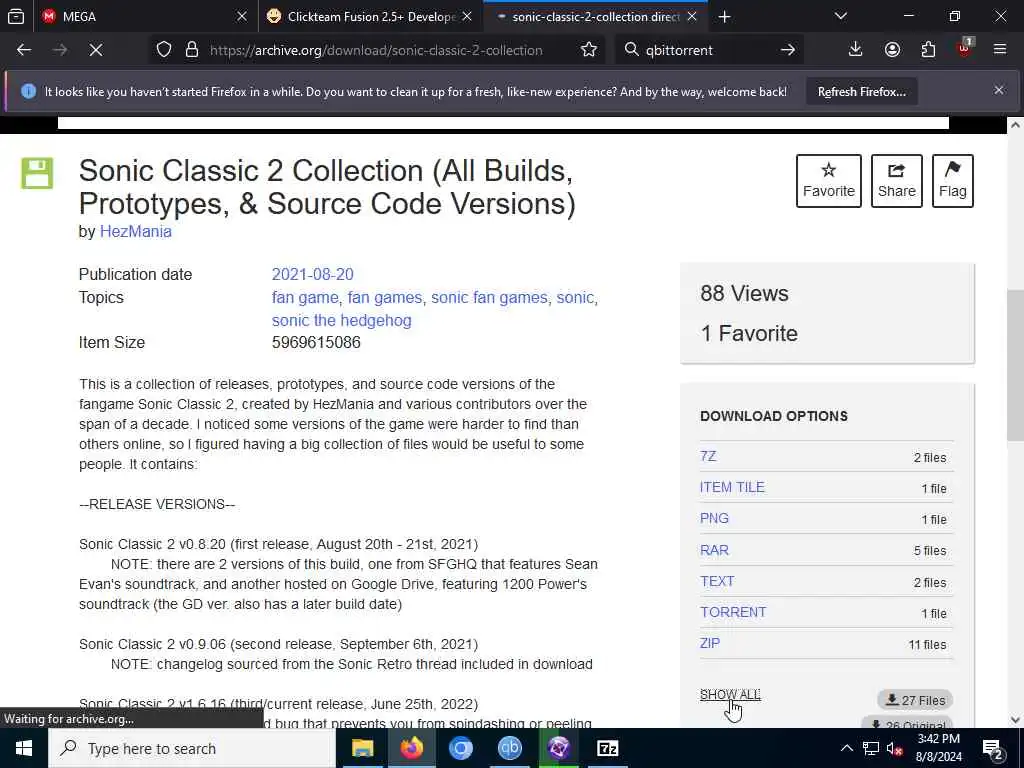This screenshot has width=1024, height=768.
Task: Open the 'sonic fan games' topic link
Action: click(x=489, y=298)
